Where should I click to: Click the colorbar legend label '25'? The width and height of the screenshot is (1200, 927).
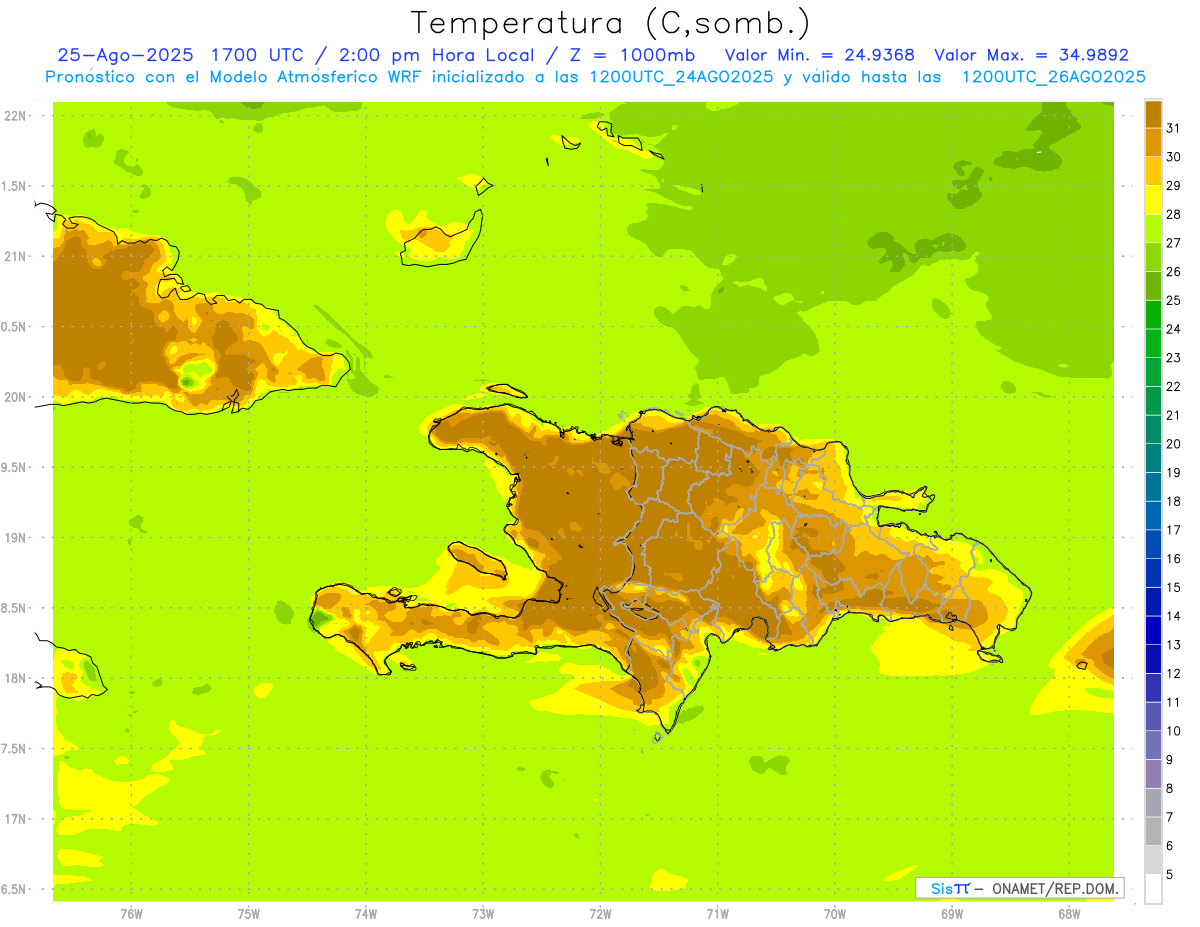tap(1174, 300)
